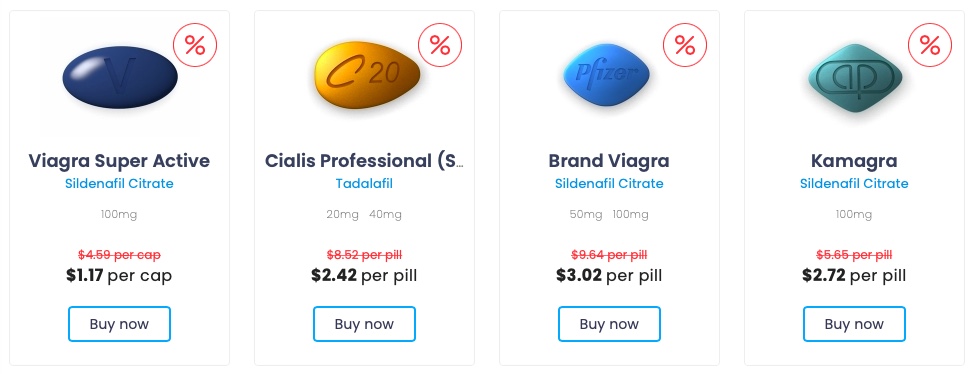This screenshot has height=374, width=976.
Task: Open the orange C20 pill image
Action: 367,75
